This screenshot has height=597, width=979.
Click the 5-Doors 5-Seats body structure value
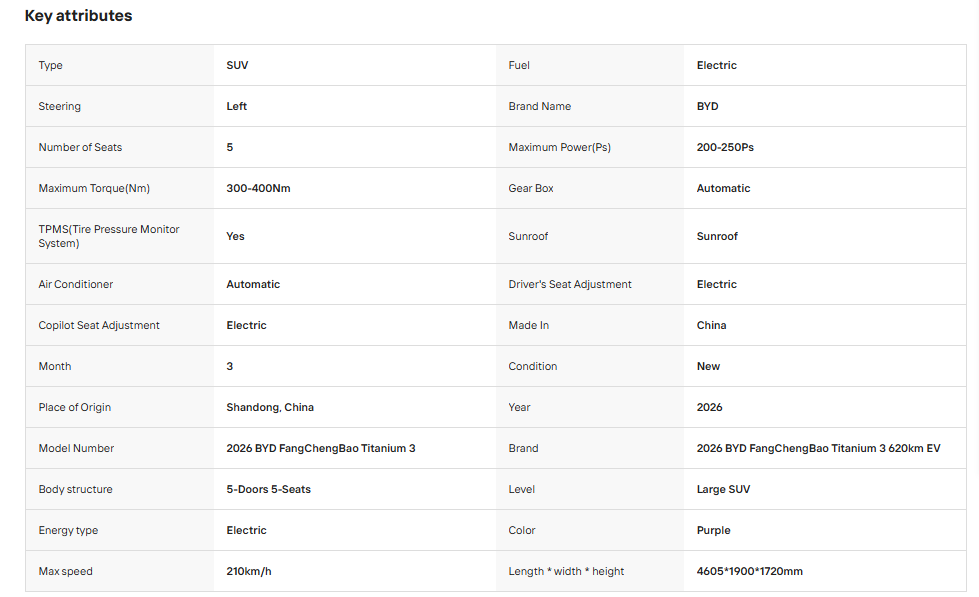(x=268, y=490)
